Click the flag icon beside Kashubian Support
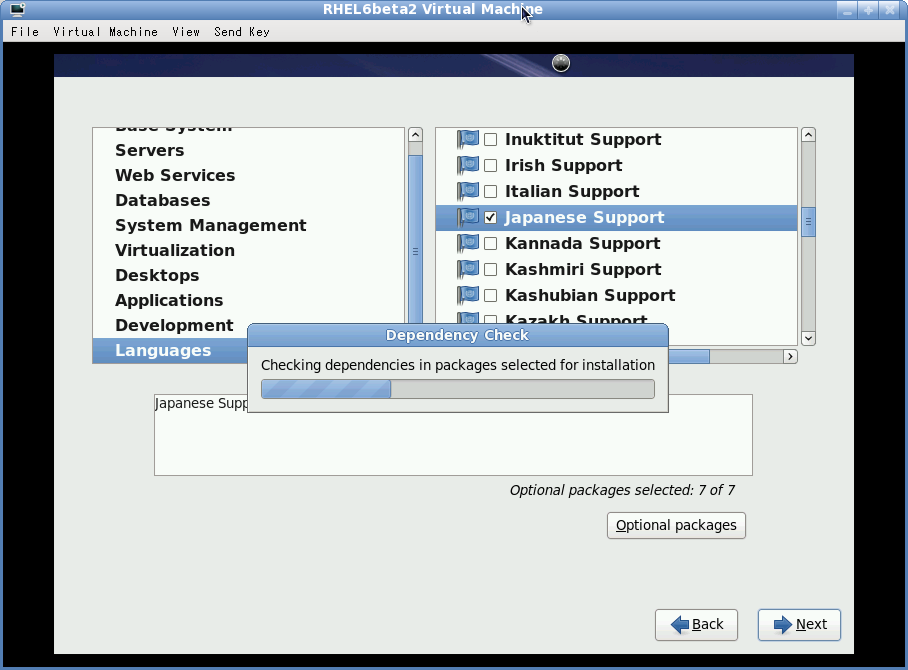Viewport: 908px width, 670px height. coord(468,296)
